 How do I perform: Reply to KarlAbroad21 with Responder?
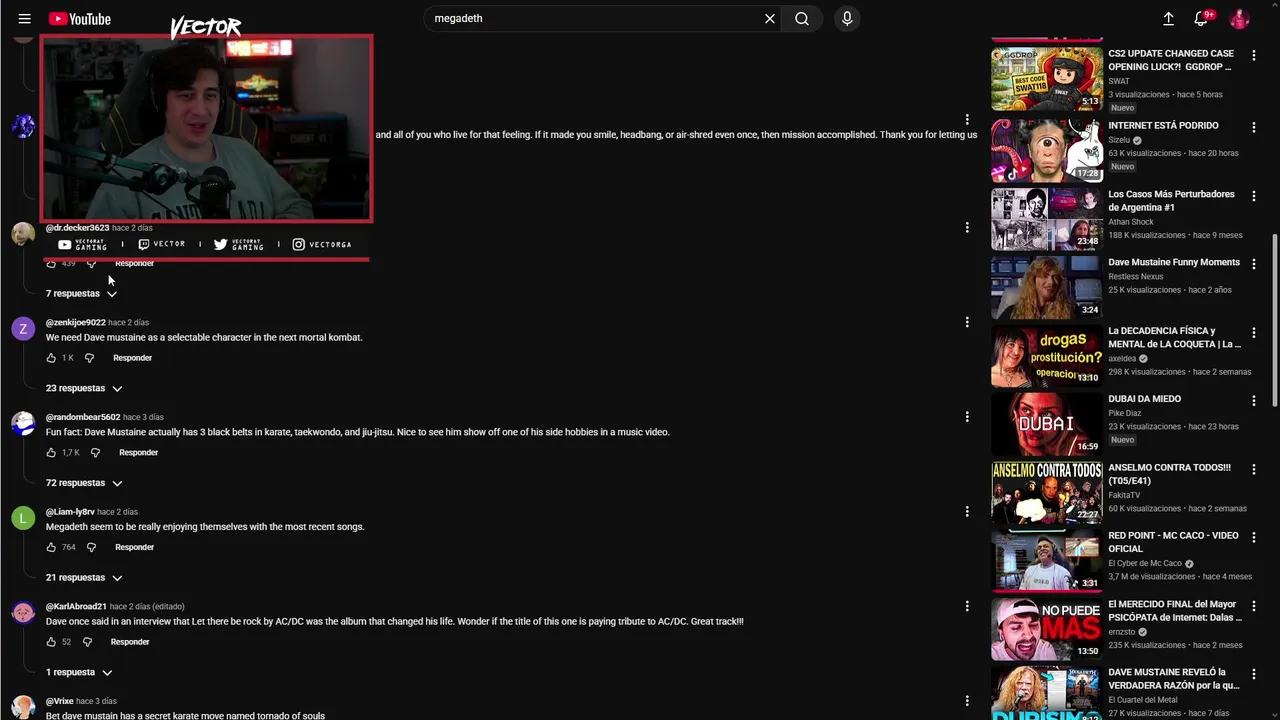click(130, 642)
